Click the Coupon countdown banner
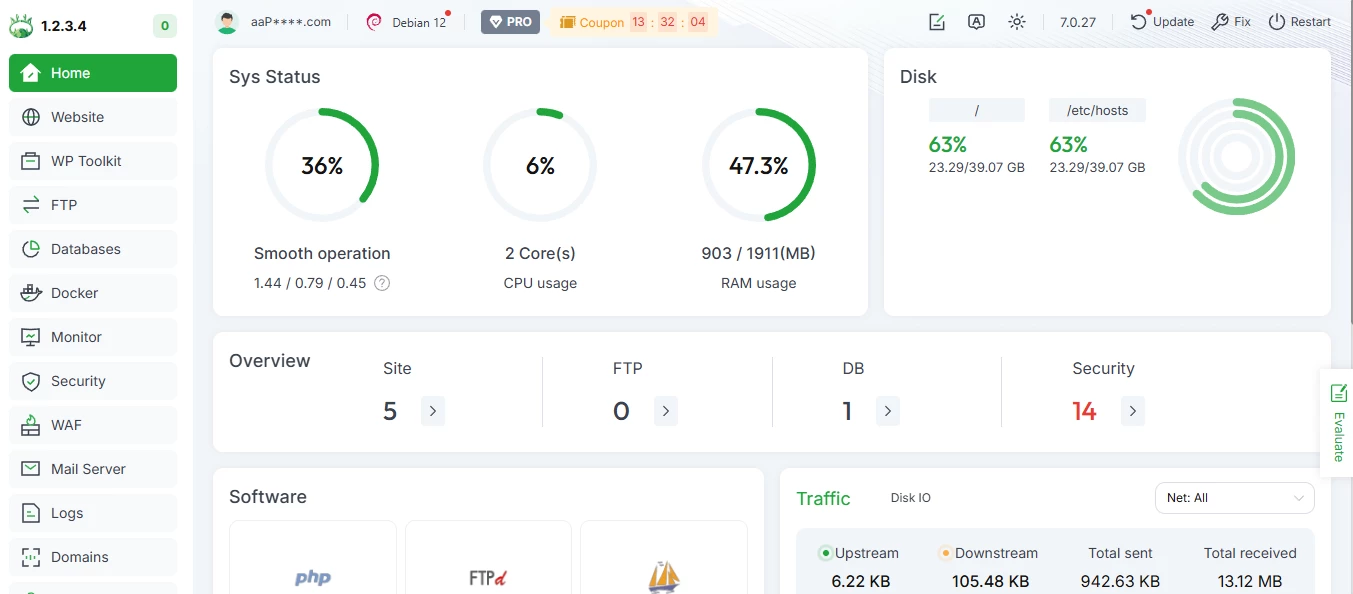Screen dimensions: 1353x594 tap(633, 21)
